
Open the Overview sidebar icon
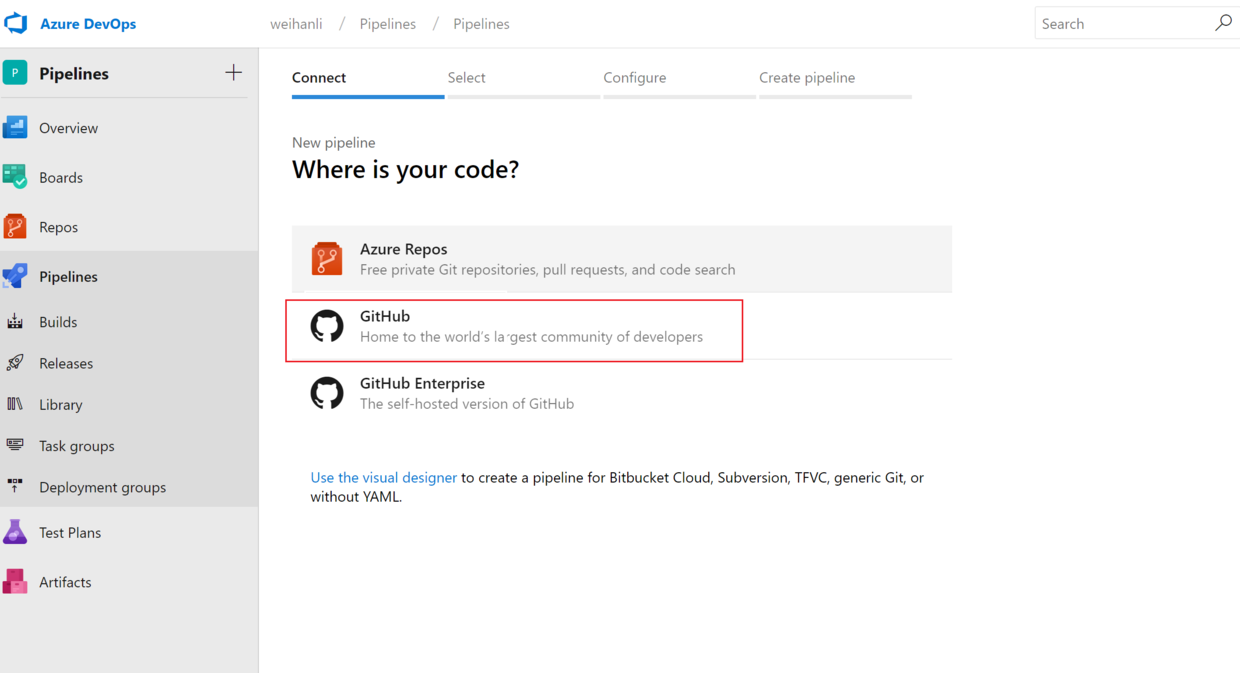[x=15, y=128]
